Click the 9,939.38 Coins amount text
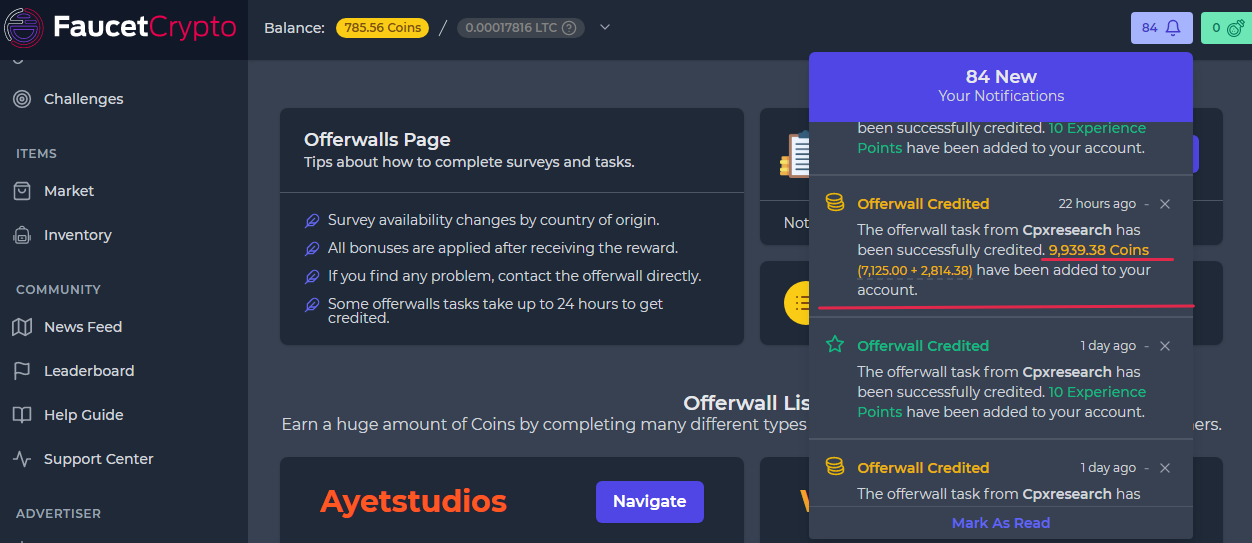This screenshot has width=1252, height=543. click(1099, 250)
